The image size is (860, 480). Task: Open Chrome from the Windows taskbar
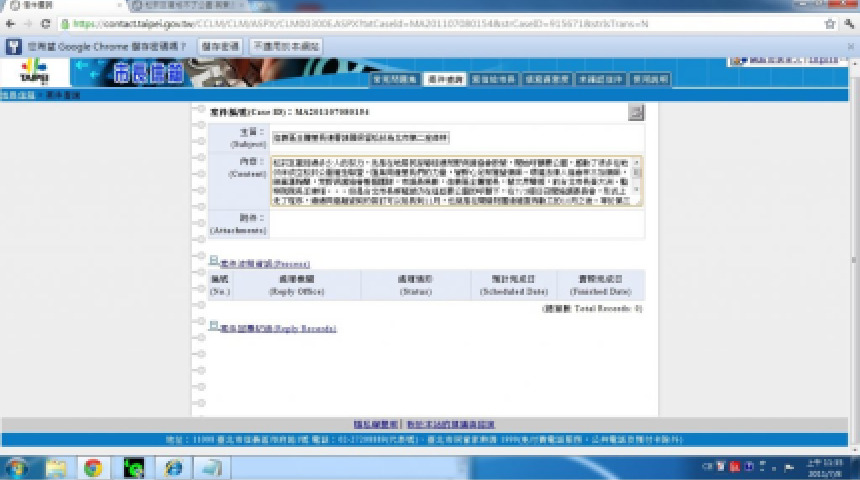click(x=93, y=467)
